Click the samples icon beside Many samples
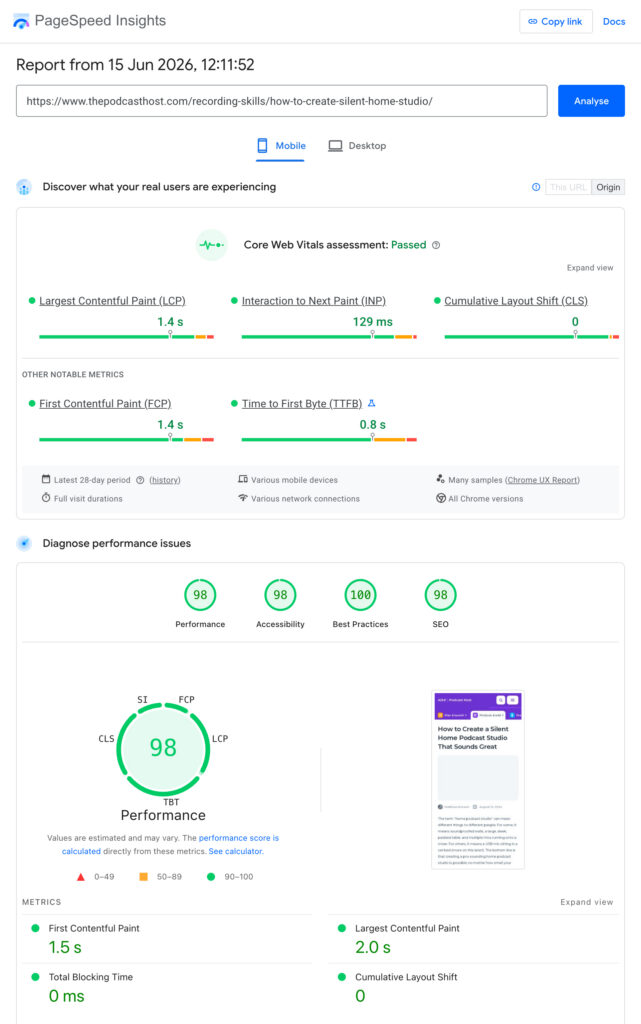The width and height of the screenshot is (641, 1024). 441,479
